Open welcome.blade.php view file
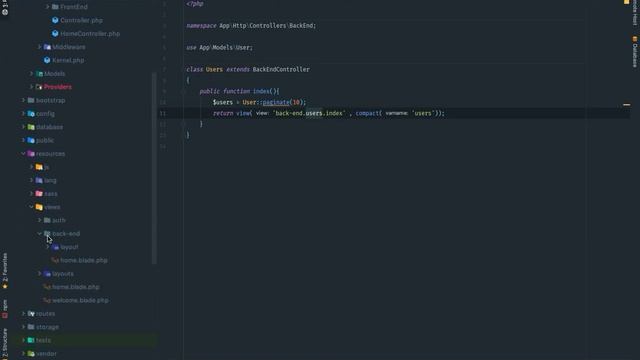 click(x=80, y=300)
